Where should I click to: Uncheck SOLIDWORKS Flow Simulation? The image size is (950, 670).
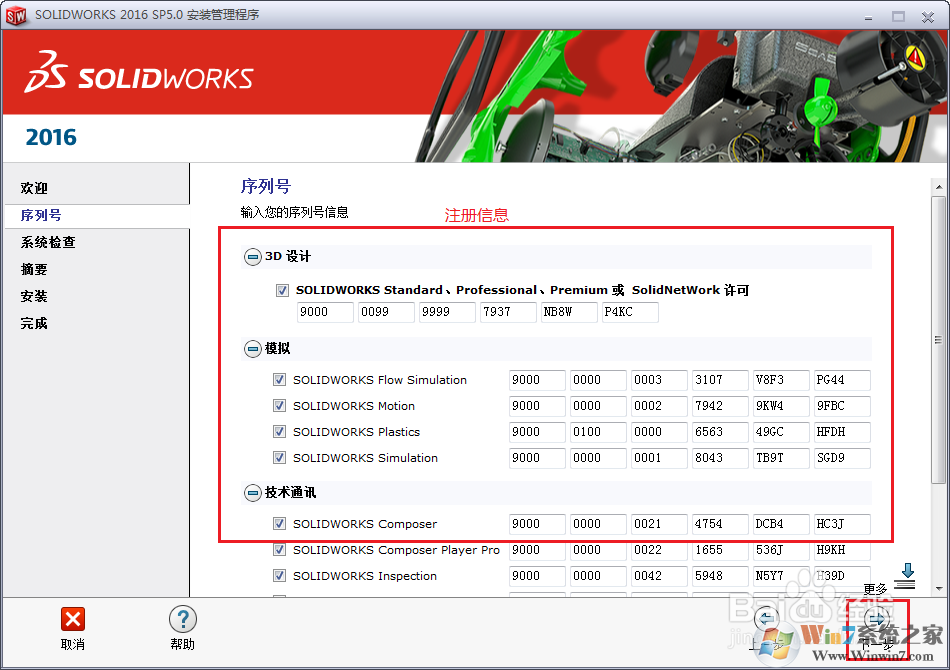281,380
